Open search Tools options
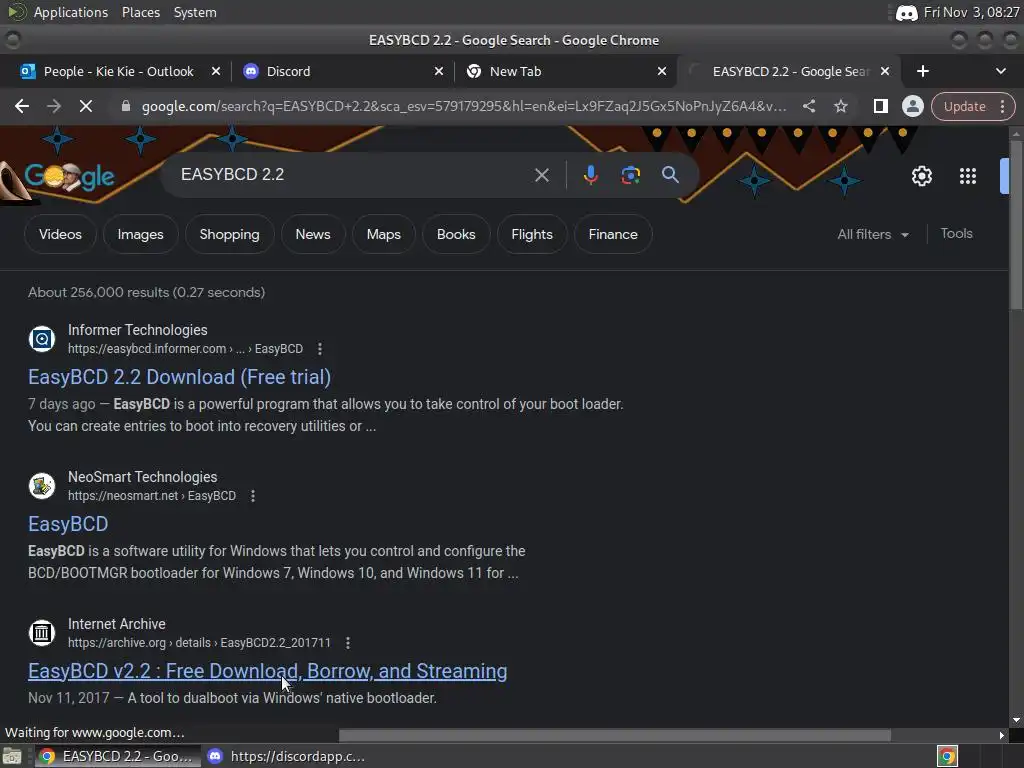Screen dimensions: 1024x768 [956, 234]
